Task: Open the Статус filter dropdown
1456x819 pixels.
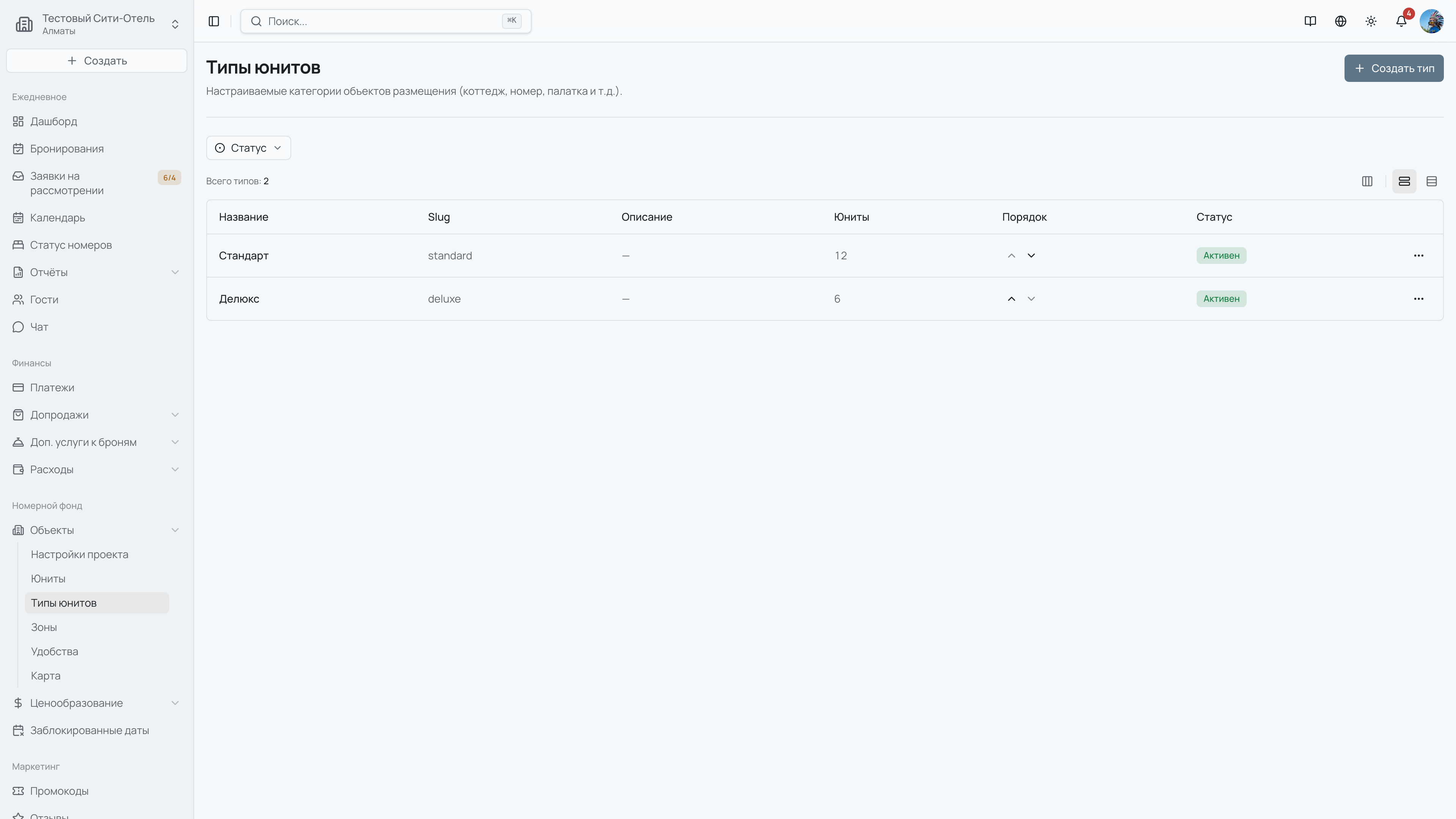Action: 249,148
